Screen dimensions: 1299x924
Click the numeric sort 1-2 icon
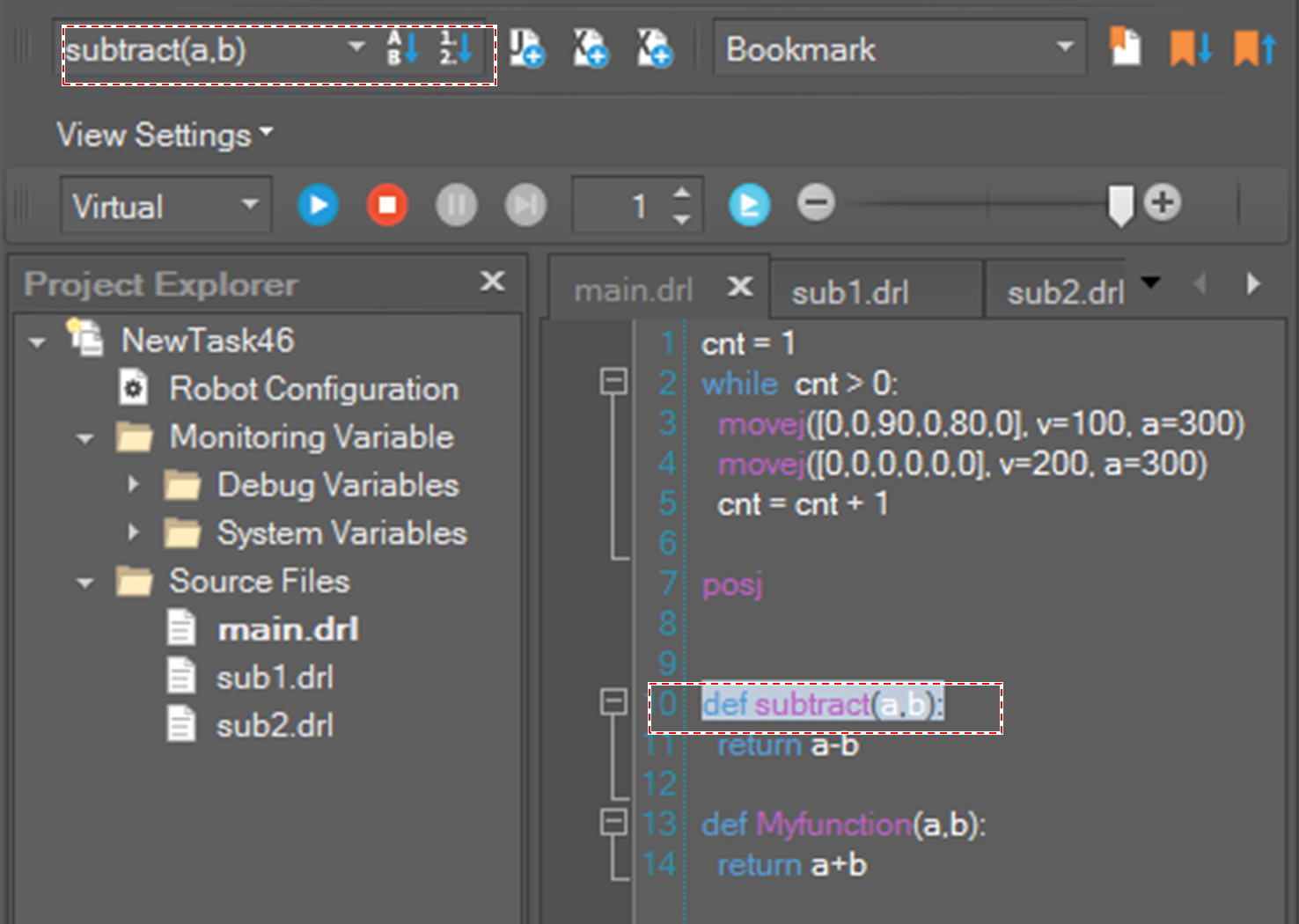click(x=455, y=48)
